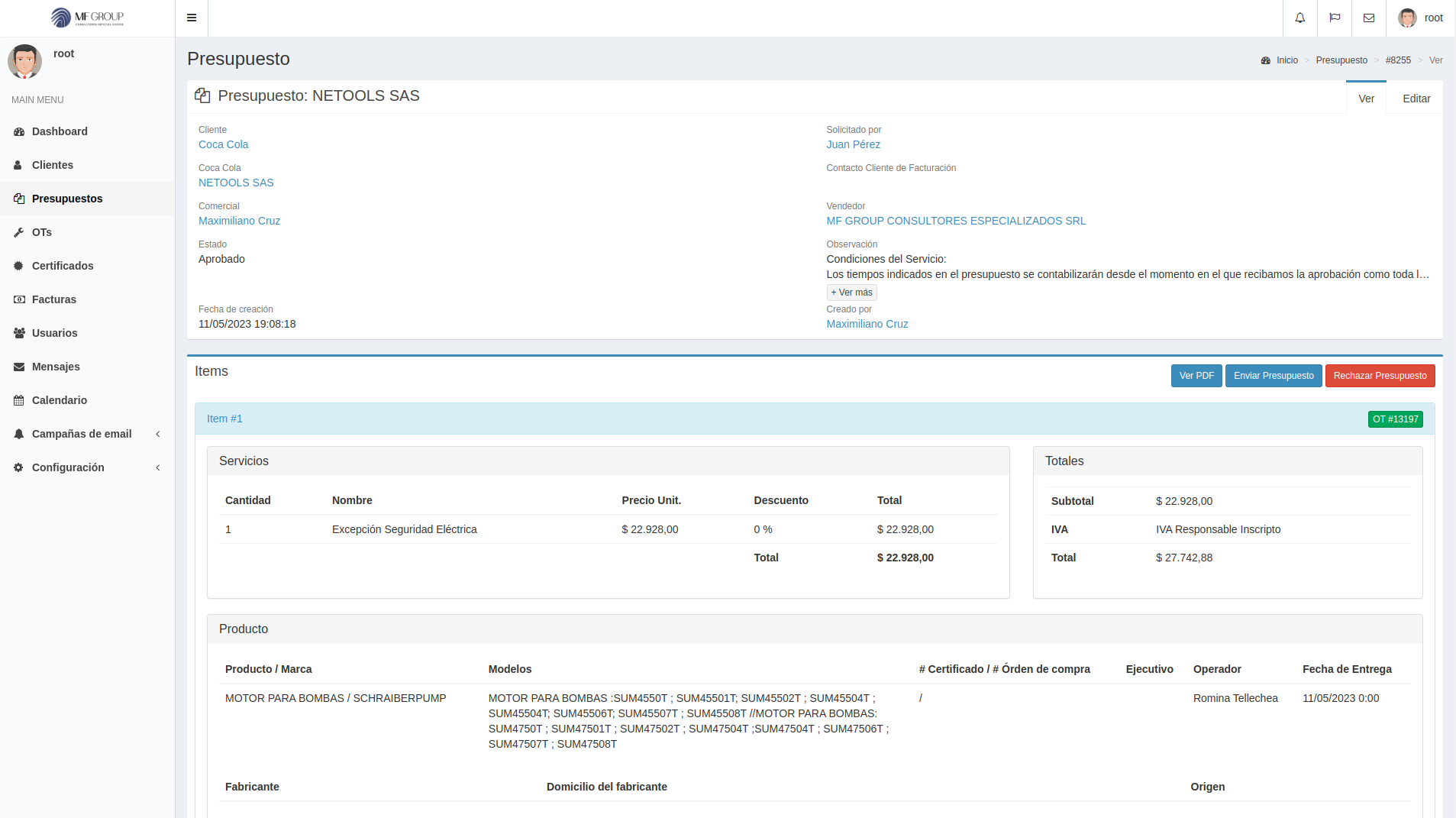The width and height of the screenshot is (1456, 818).
Task: Open the NETOOLS SAS link
Action: coord(236,183)
